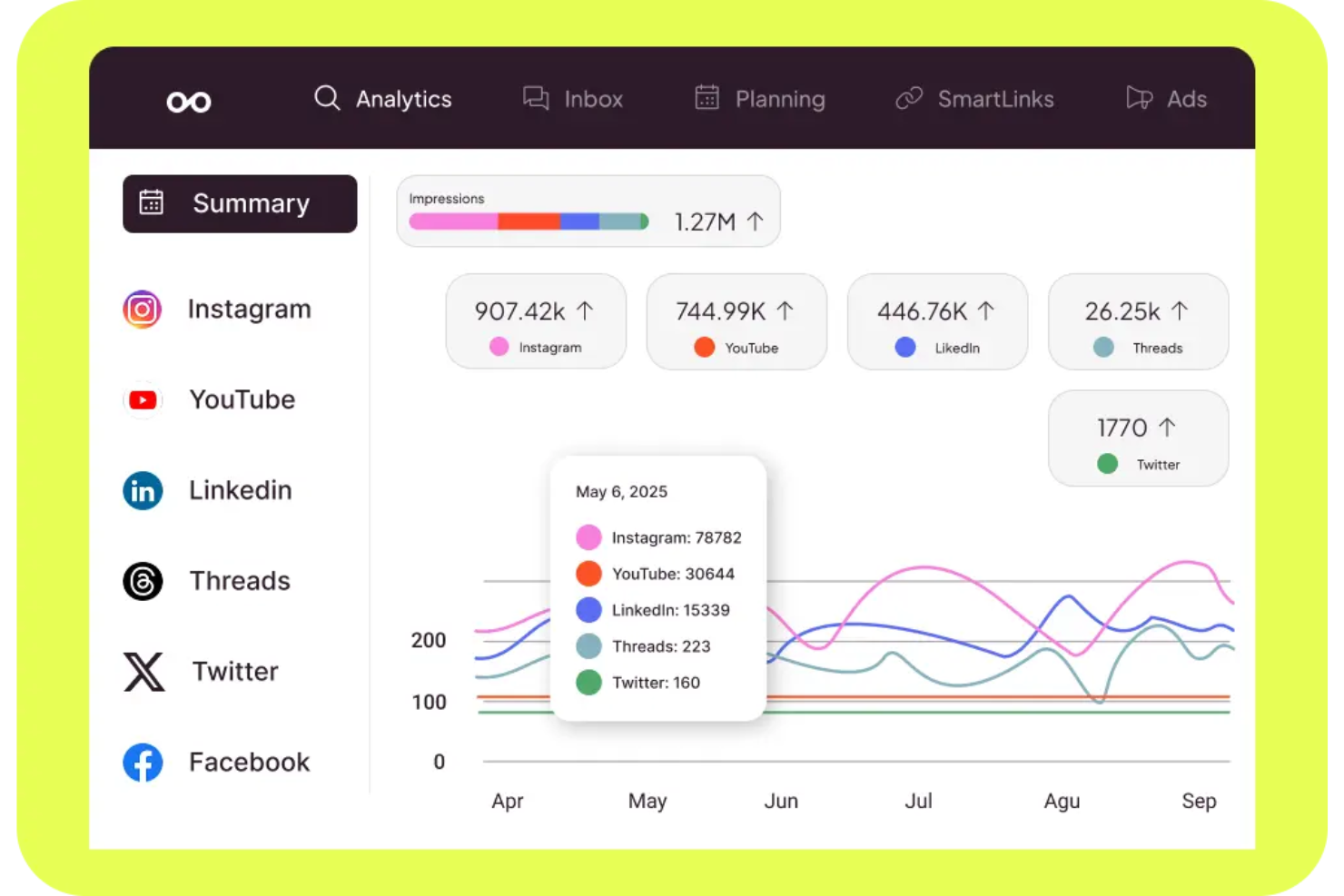The image size is (1344, 896).
Task: Click the up arrow next to 26.25k
Action: [1180, 311]
